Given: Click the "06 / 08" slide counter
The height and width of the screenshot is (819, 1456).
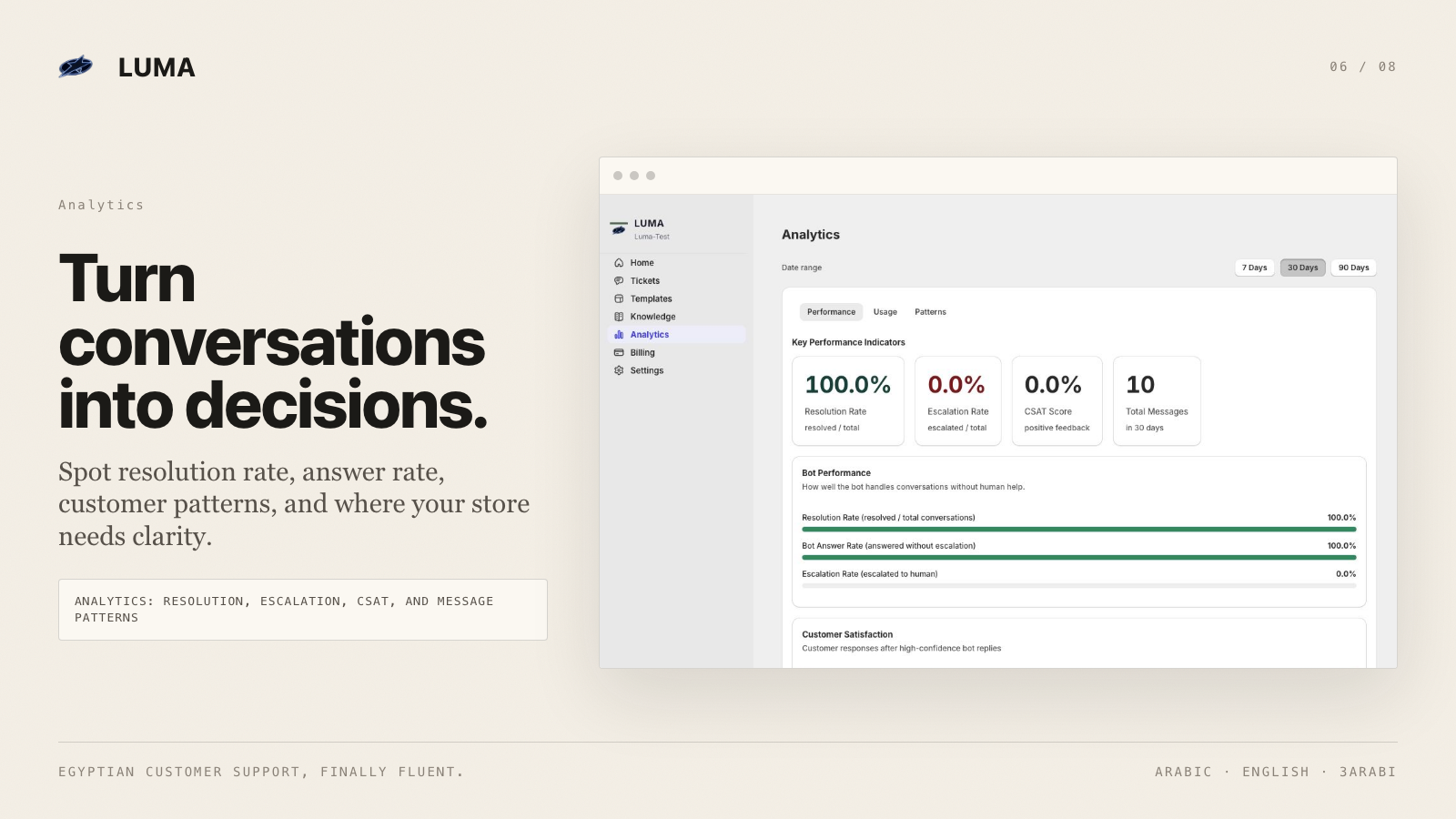Looking at the screenshot, I should coord(1363,66).
